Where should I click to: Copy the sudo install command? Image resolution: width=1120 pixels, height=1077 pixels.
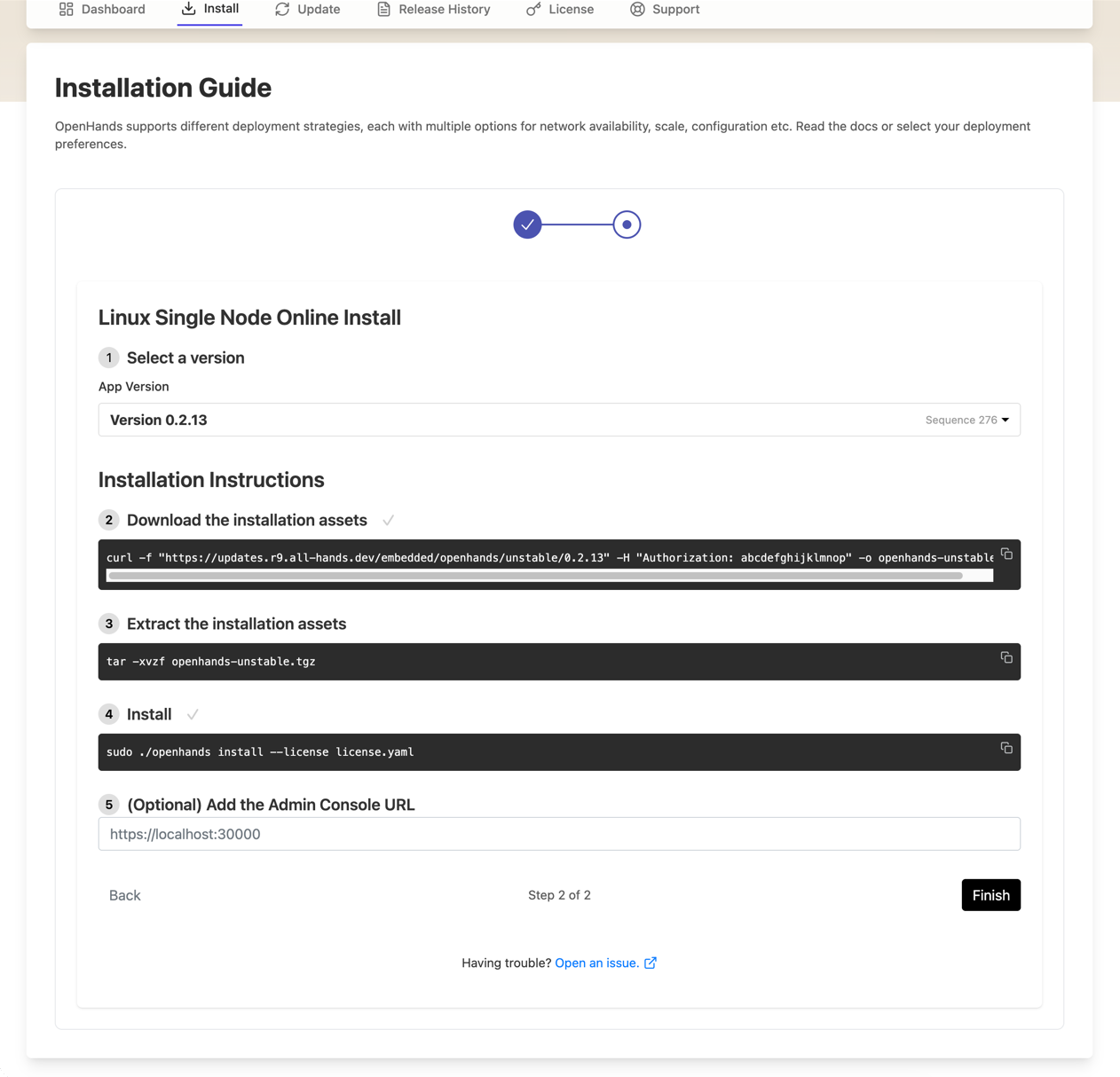[1006, 748]
